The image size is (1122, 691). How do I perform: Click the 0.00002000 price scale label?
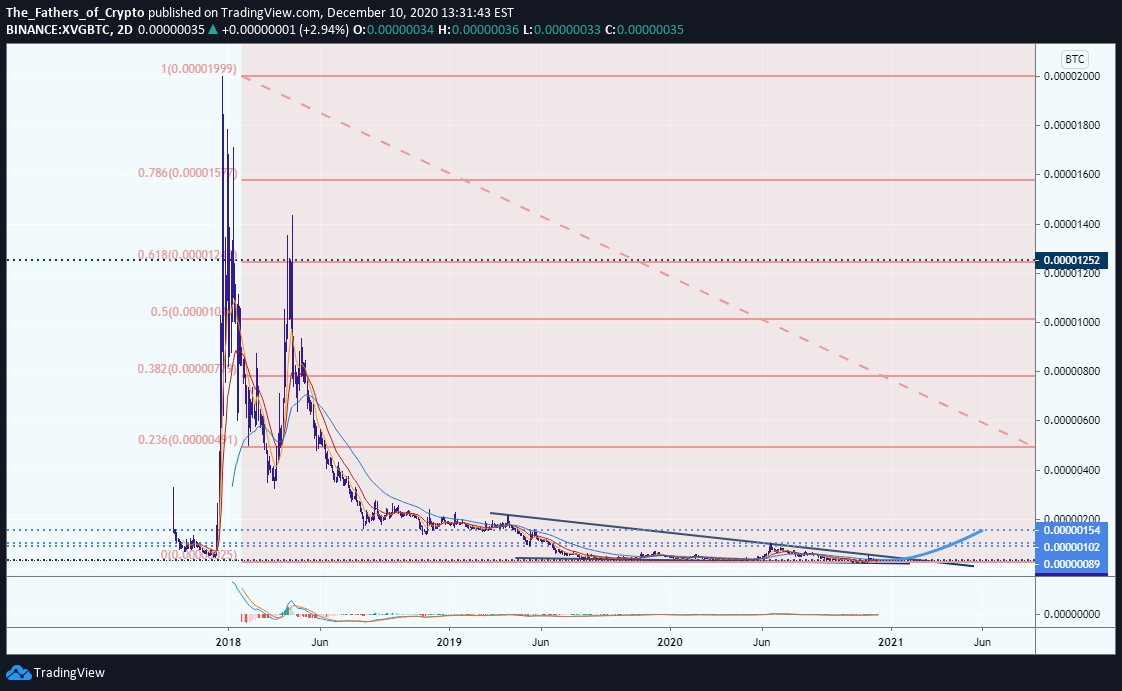coord(1072,76)
